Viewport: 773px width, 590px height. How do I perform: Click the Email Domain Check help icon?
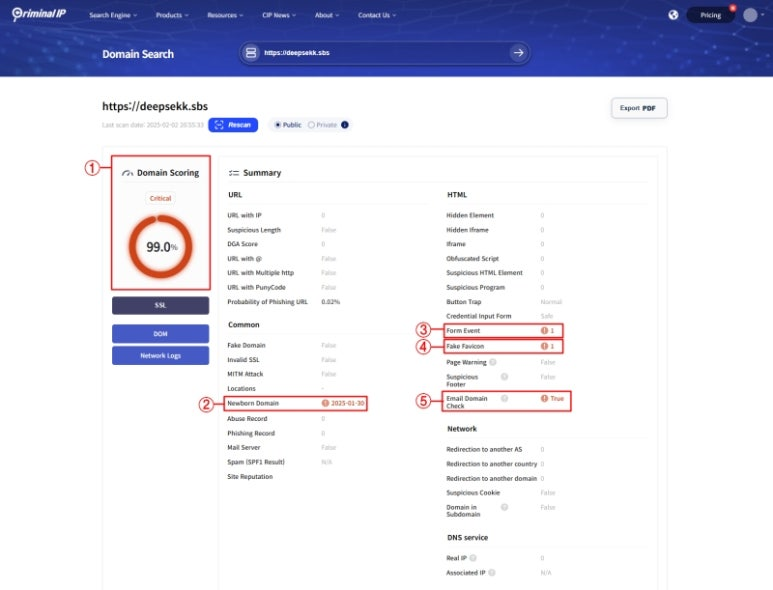504,398
